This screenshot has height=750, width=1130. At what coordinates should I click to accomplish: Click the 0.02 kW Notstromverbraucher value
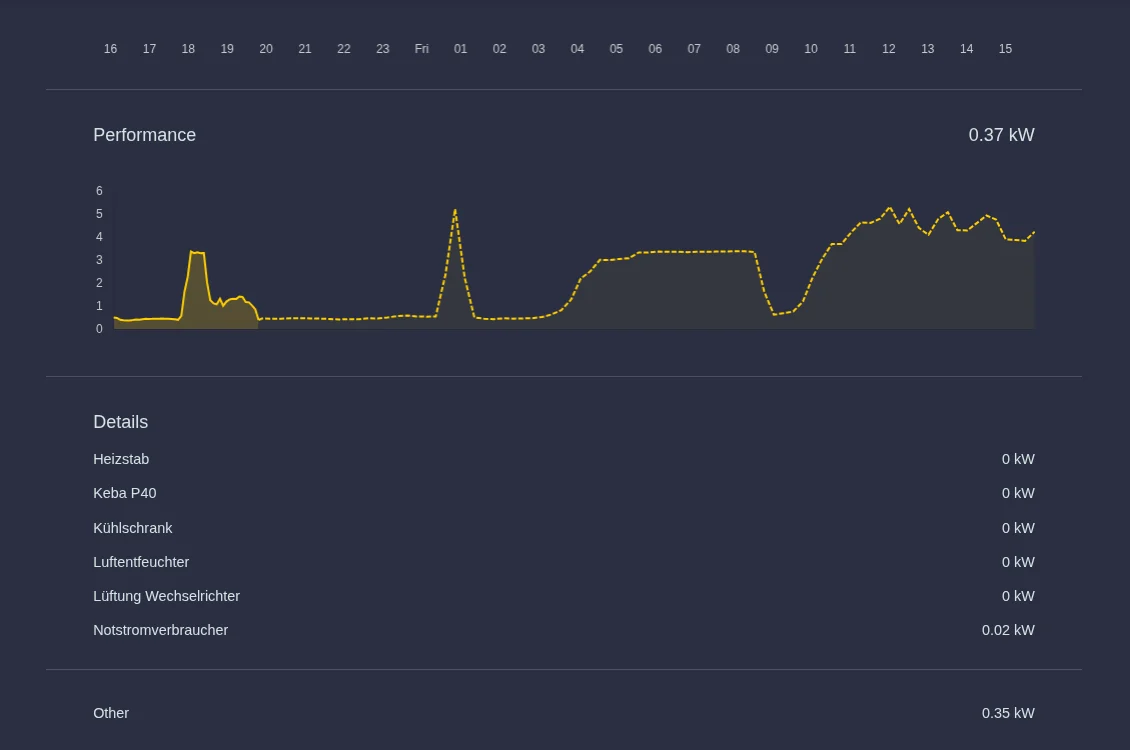(1007, 630)
